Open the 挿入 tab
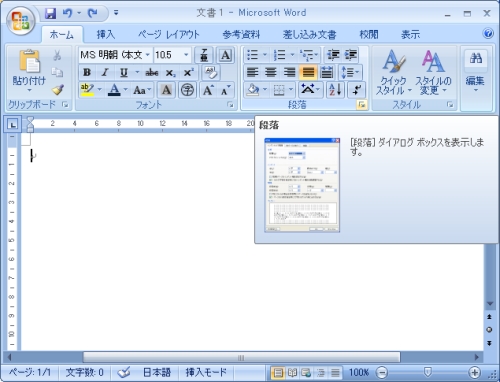This screenshot has width=500, height=382. pyautogui.click(x=106, y=34)
